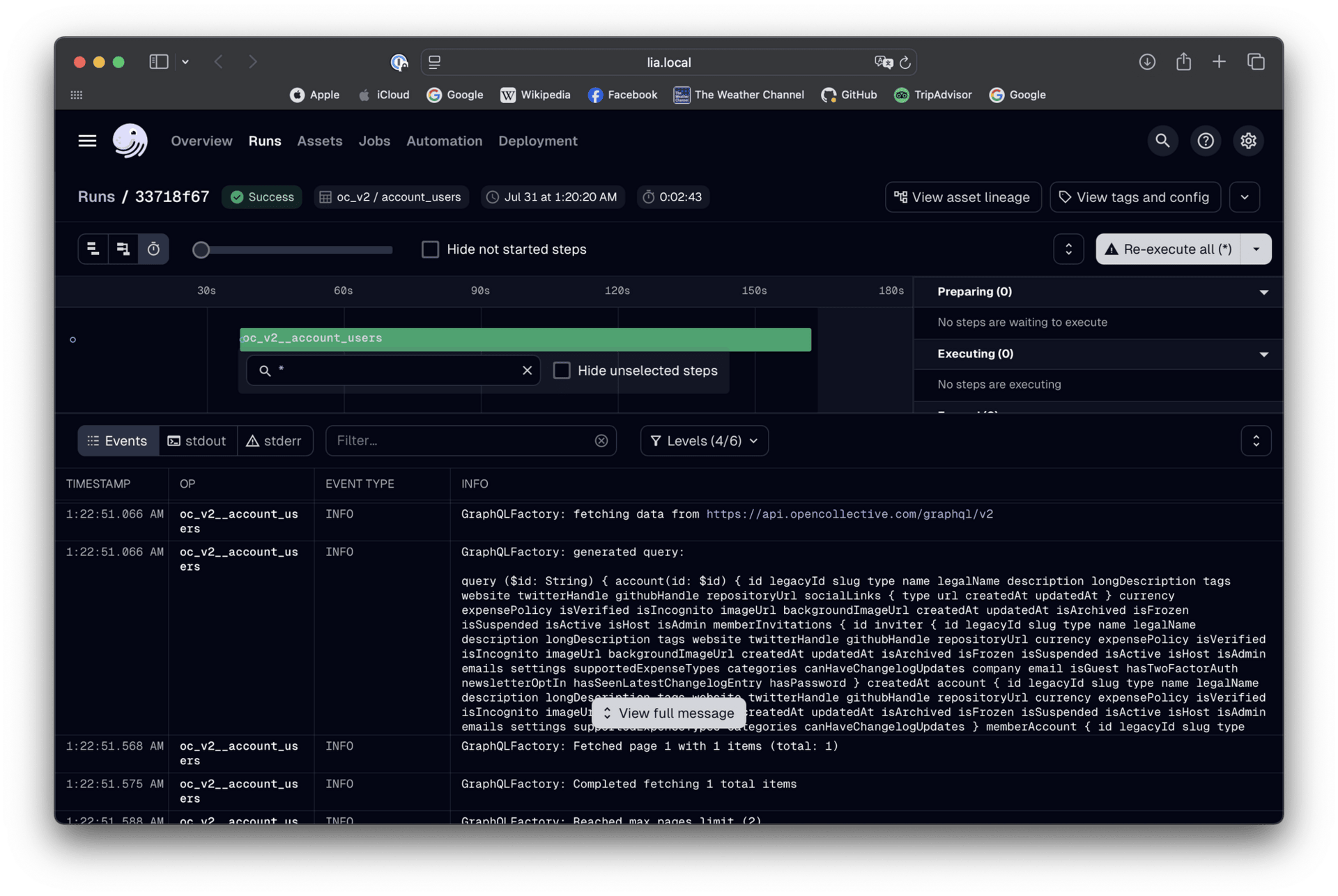Switch to stdout log view
Screen dimensions: 1338x896
[197, 441]
